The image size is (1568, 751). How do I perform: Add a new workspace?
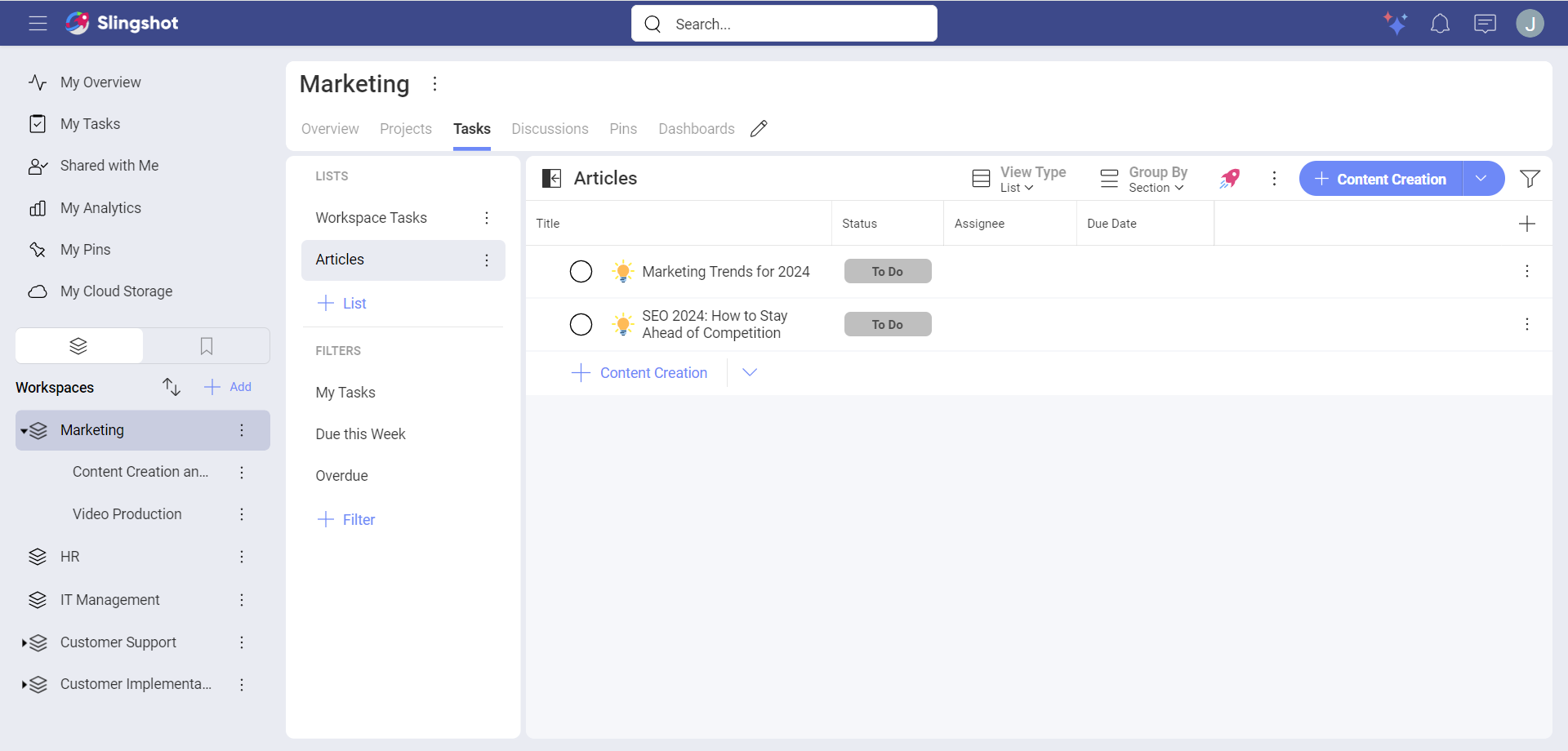point(228,387)
